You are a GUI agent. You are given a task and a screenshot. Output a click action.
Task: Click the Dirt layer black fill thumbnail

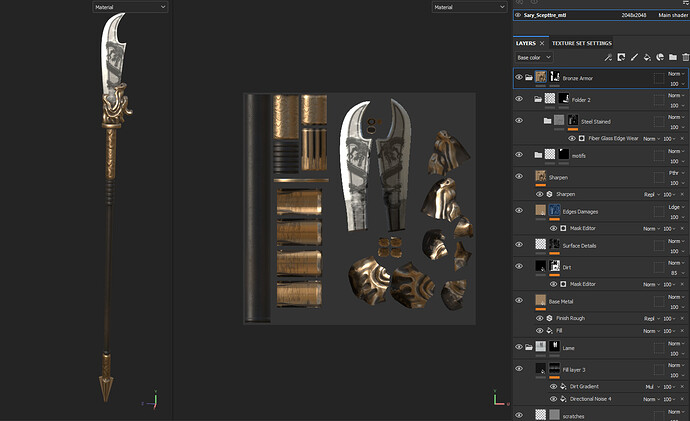coord(540,266)
